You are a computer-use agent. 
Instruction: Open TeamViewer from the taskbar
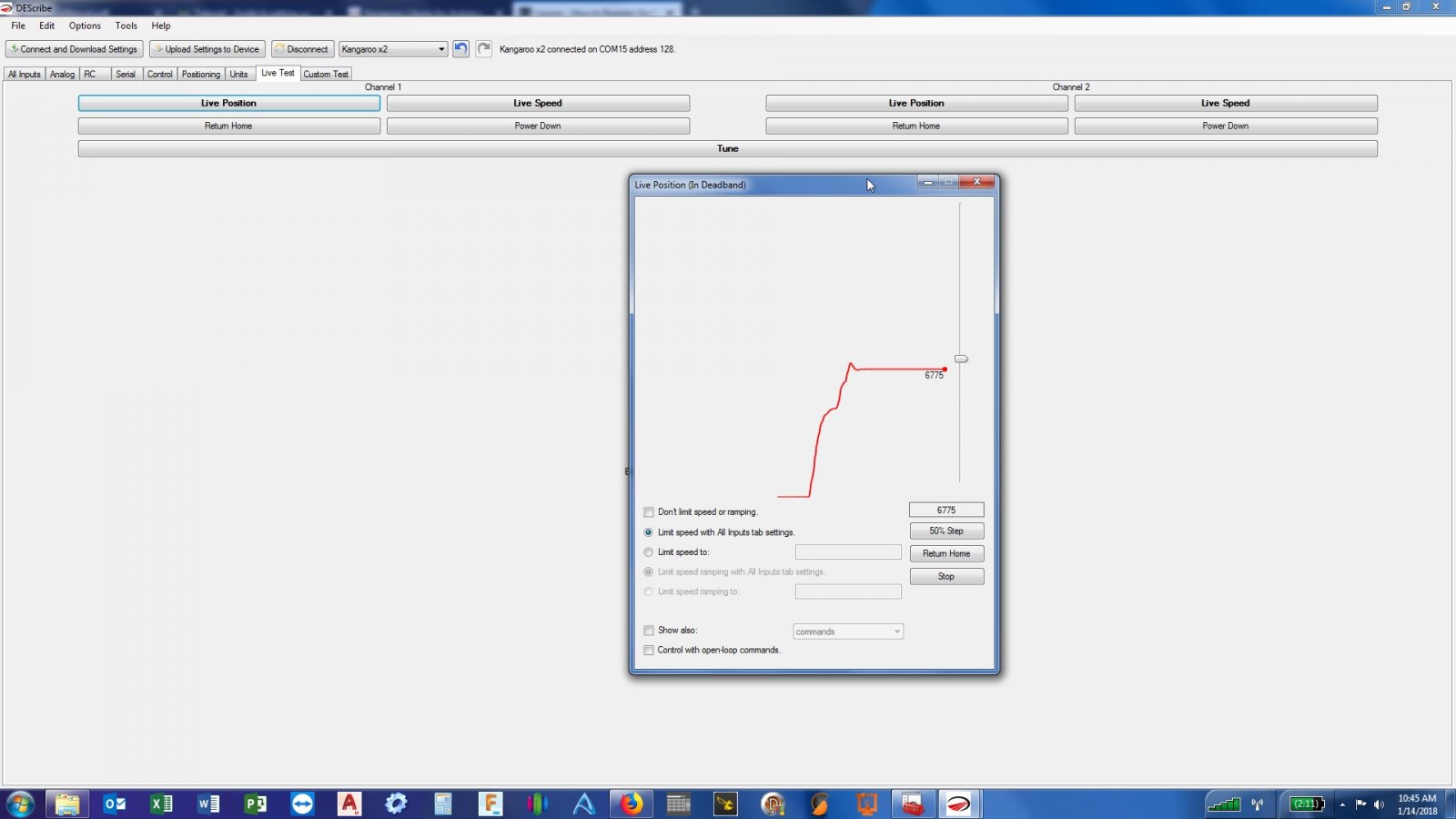(302, 804)
